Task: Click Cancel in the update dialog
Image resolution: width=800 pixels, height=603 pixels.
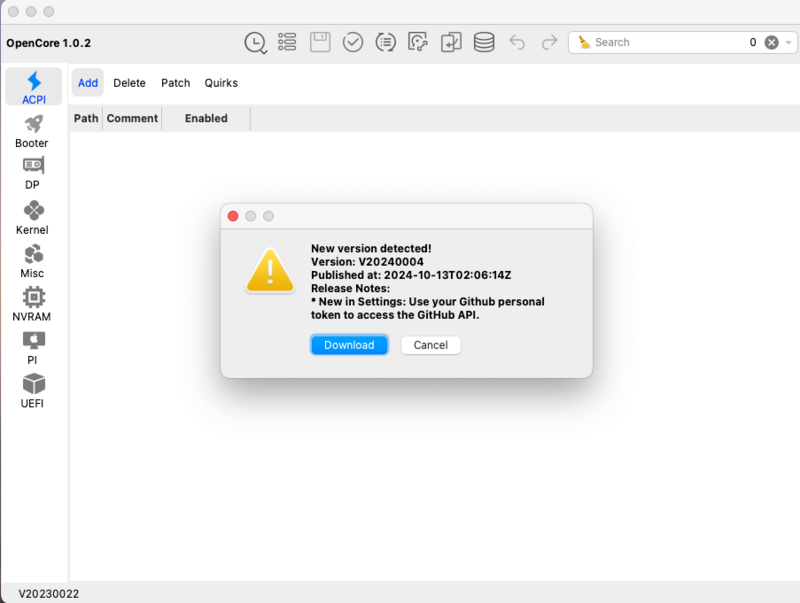Action: [x=431, y=345]
